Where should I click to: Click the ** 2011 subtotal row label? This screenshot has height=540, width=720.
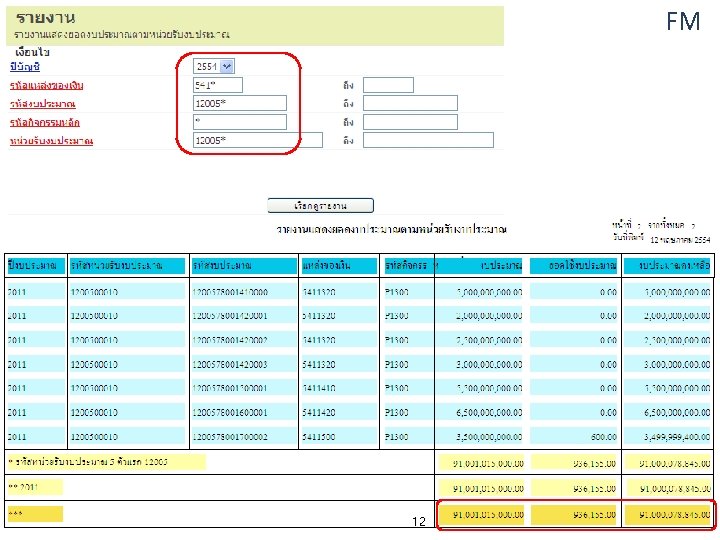tap(23, 487)
